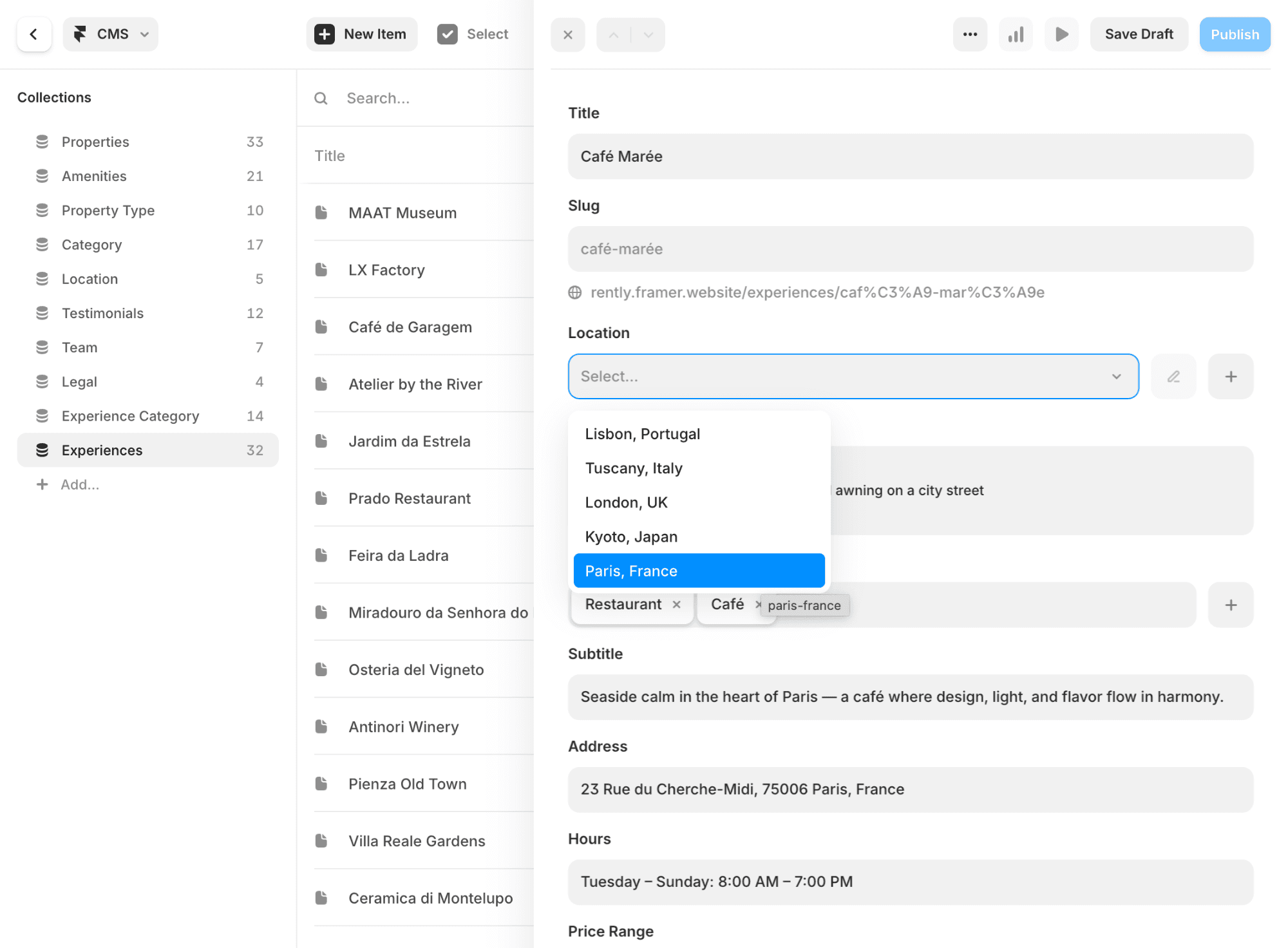This screenshot has height=948, width=1288.
Task: Open the Testimonials collection
Action: click(x=102, y=313)
